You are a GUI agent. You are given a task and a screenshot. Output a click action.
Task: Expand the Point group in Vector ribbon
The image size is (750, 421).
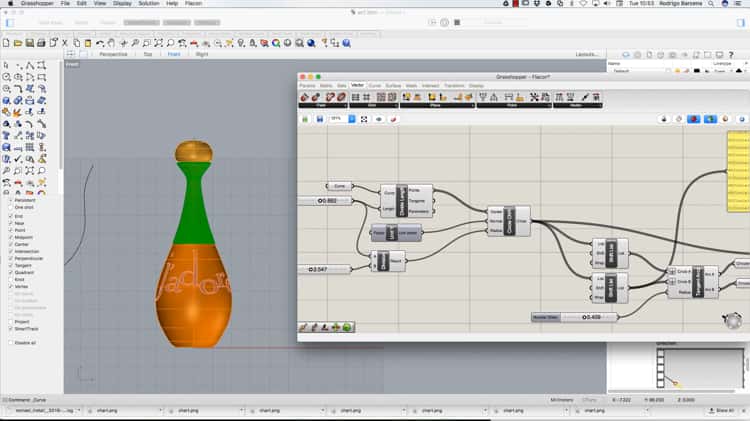[321, 105]
